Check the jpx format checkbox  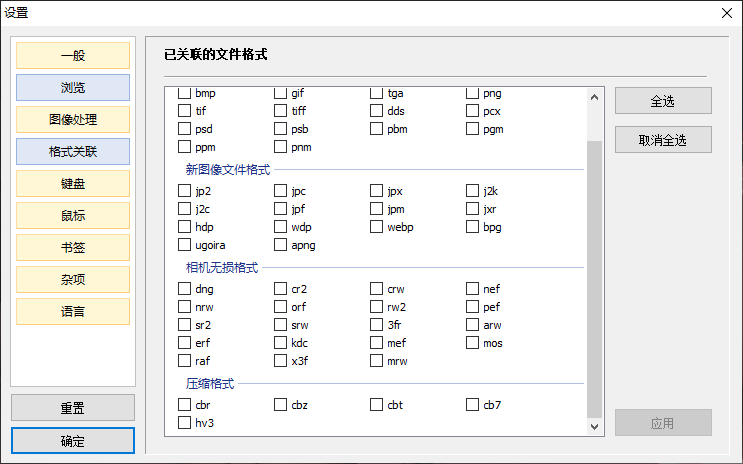tap(376, 191)
